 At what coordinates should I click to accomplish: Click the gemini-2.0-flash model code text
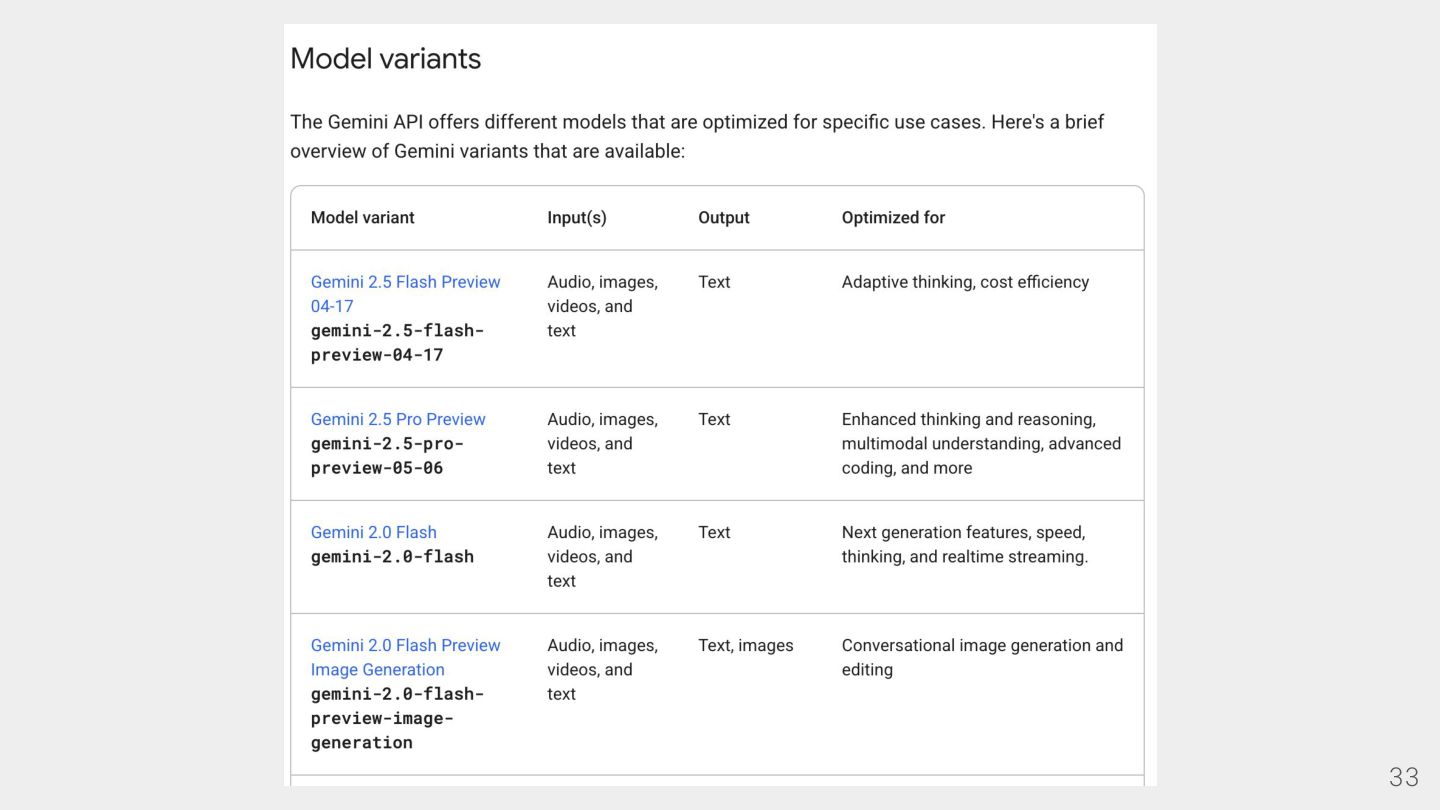tap(392, 556)
